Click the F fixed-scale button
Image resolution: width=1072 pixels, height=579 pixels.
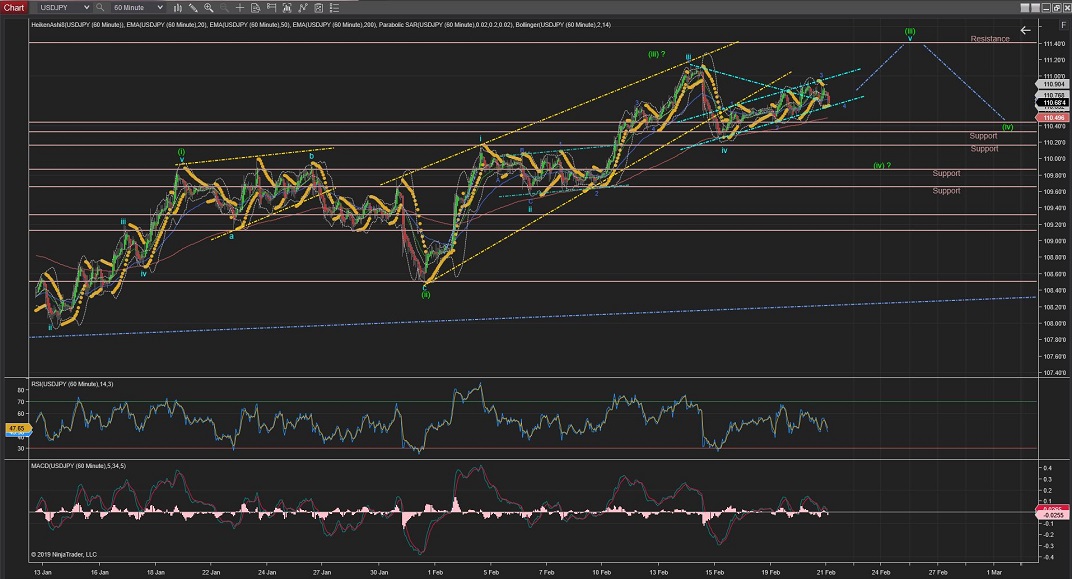1062,23
